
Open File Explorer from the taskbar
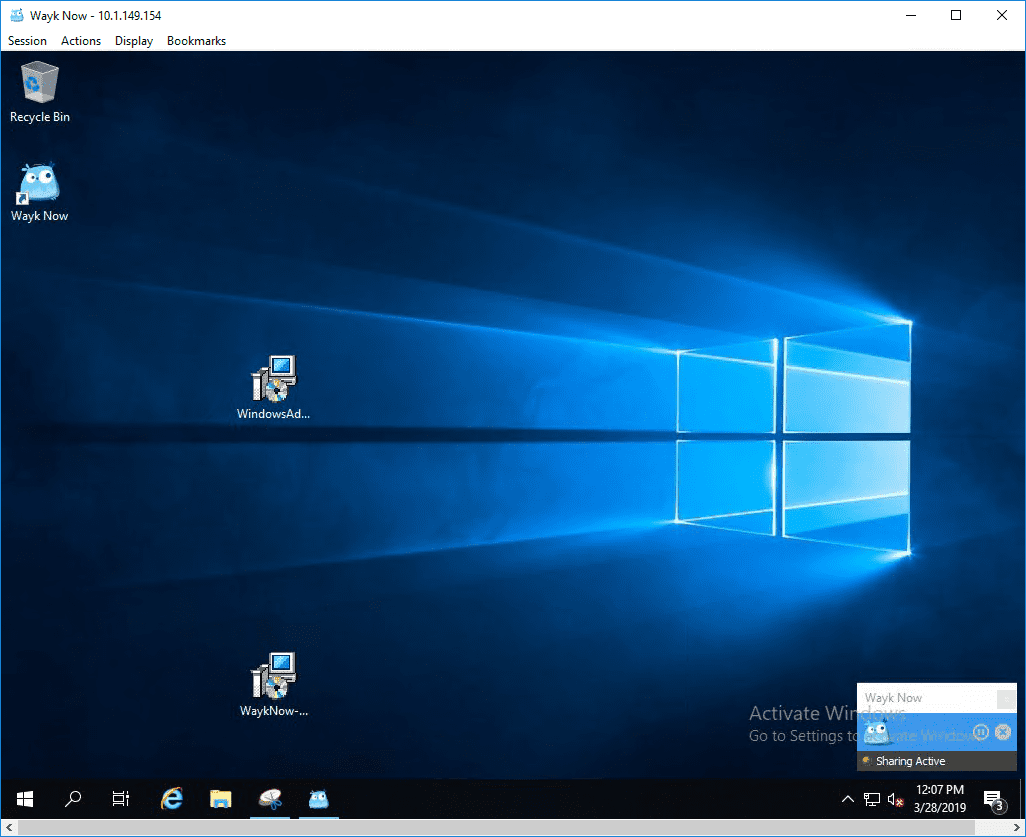pyautogui.click(x=221, y=798)
